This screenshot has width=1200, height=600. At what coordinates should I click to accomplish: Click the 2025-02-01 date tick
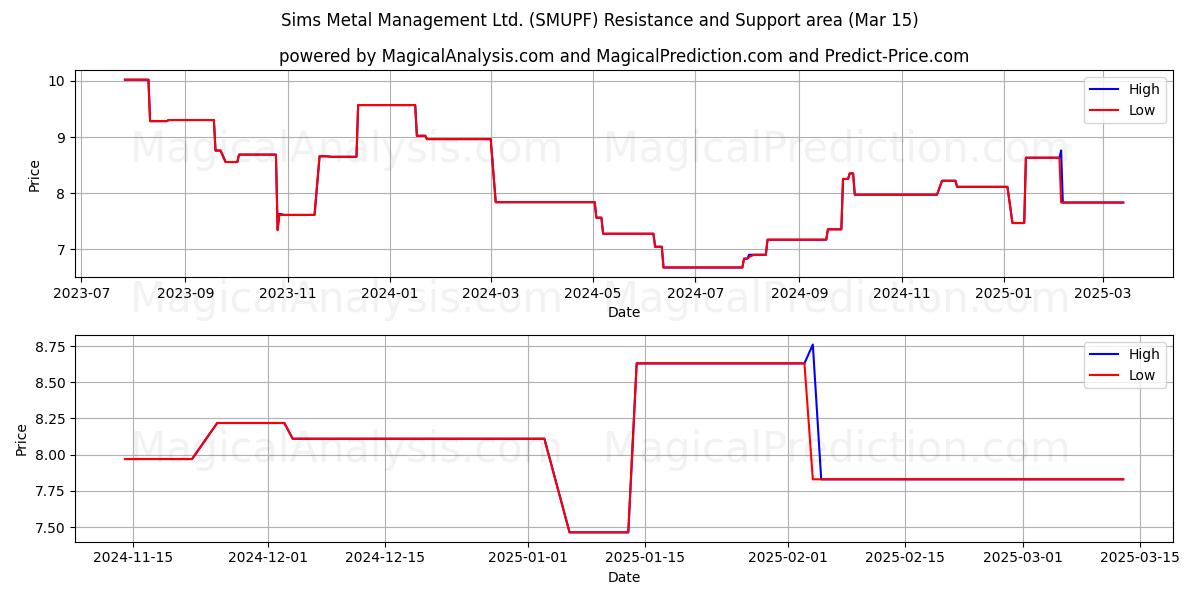click(788, 558)
